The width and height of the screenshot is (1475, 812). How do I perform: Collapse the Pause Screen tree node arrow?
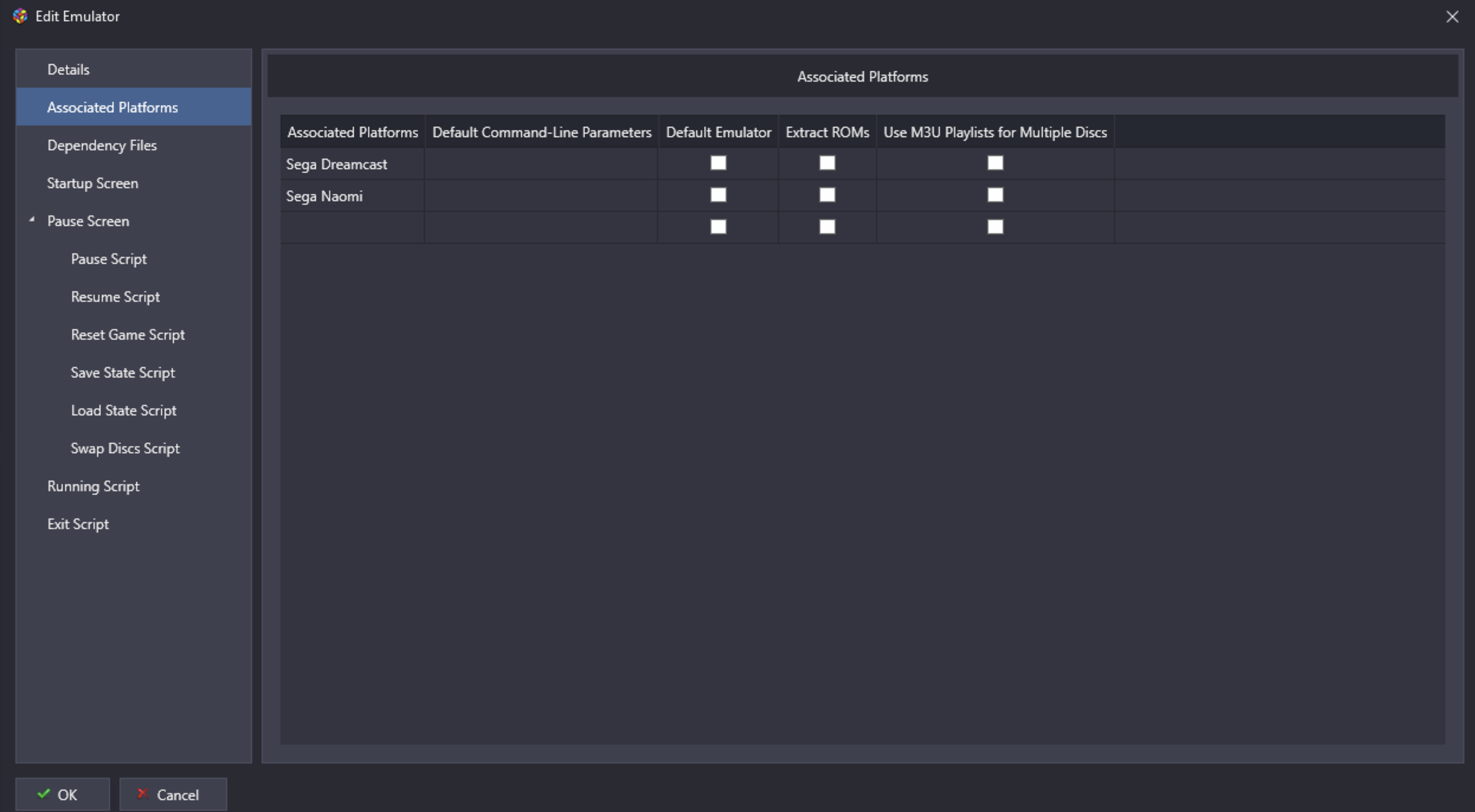[x=32, y=220]
